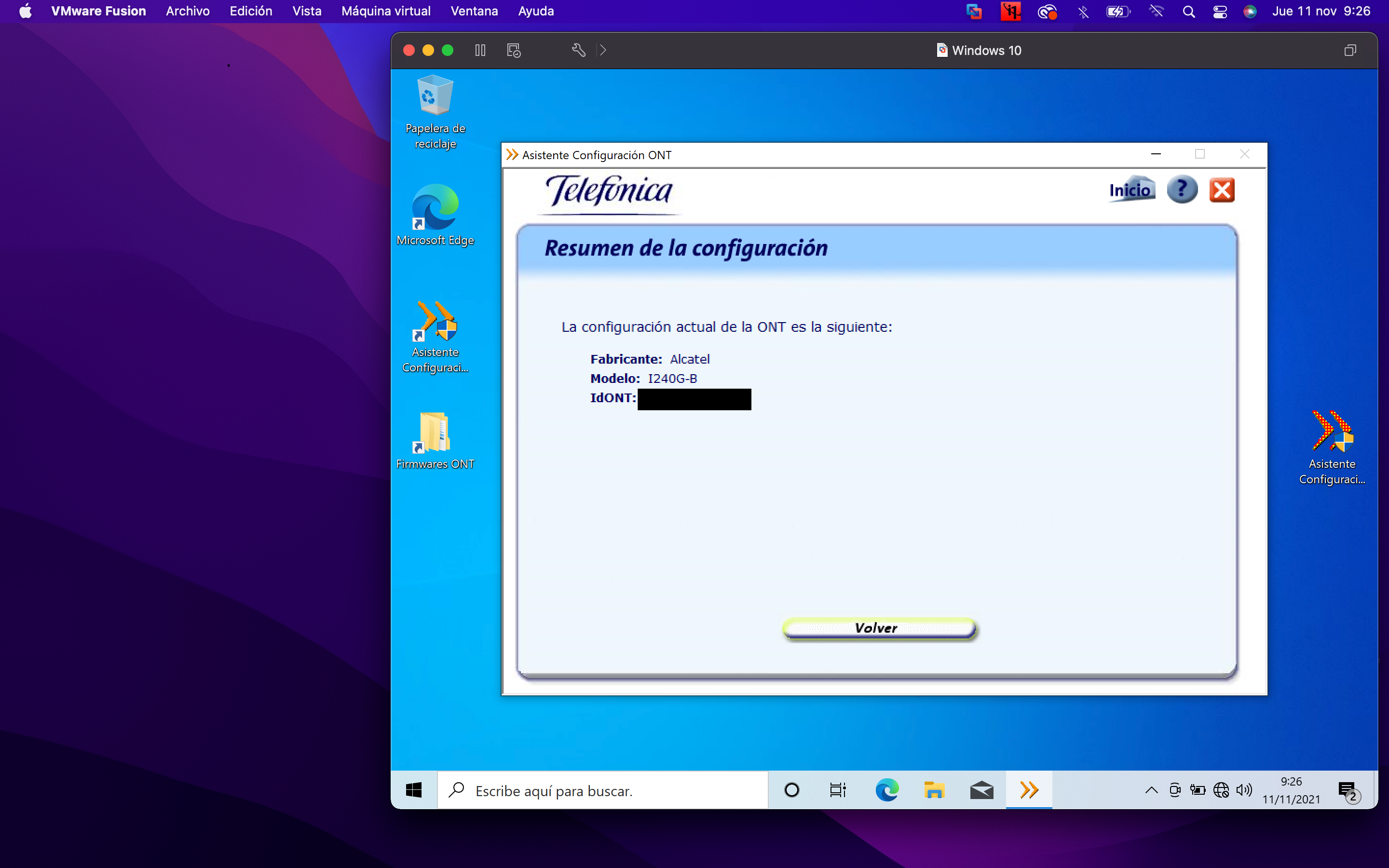Open the help "?" icon in the ONT wizard
The image size is (1389, 868).
pos(1183,190)
